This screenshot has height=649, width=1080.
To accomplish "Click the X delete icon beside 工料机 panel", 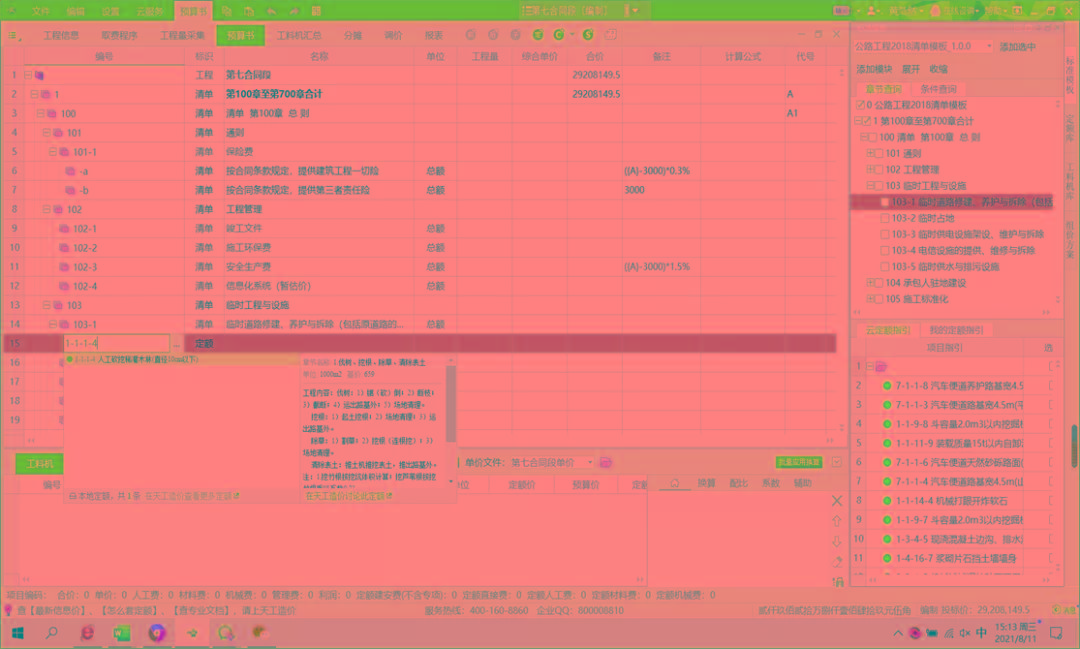I will 837,501.
